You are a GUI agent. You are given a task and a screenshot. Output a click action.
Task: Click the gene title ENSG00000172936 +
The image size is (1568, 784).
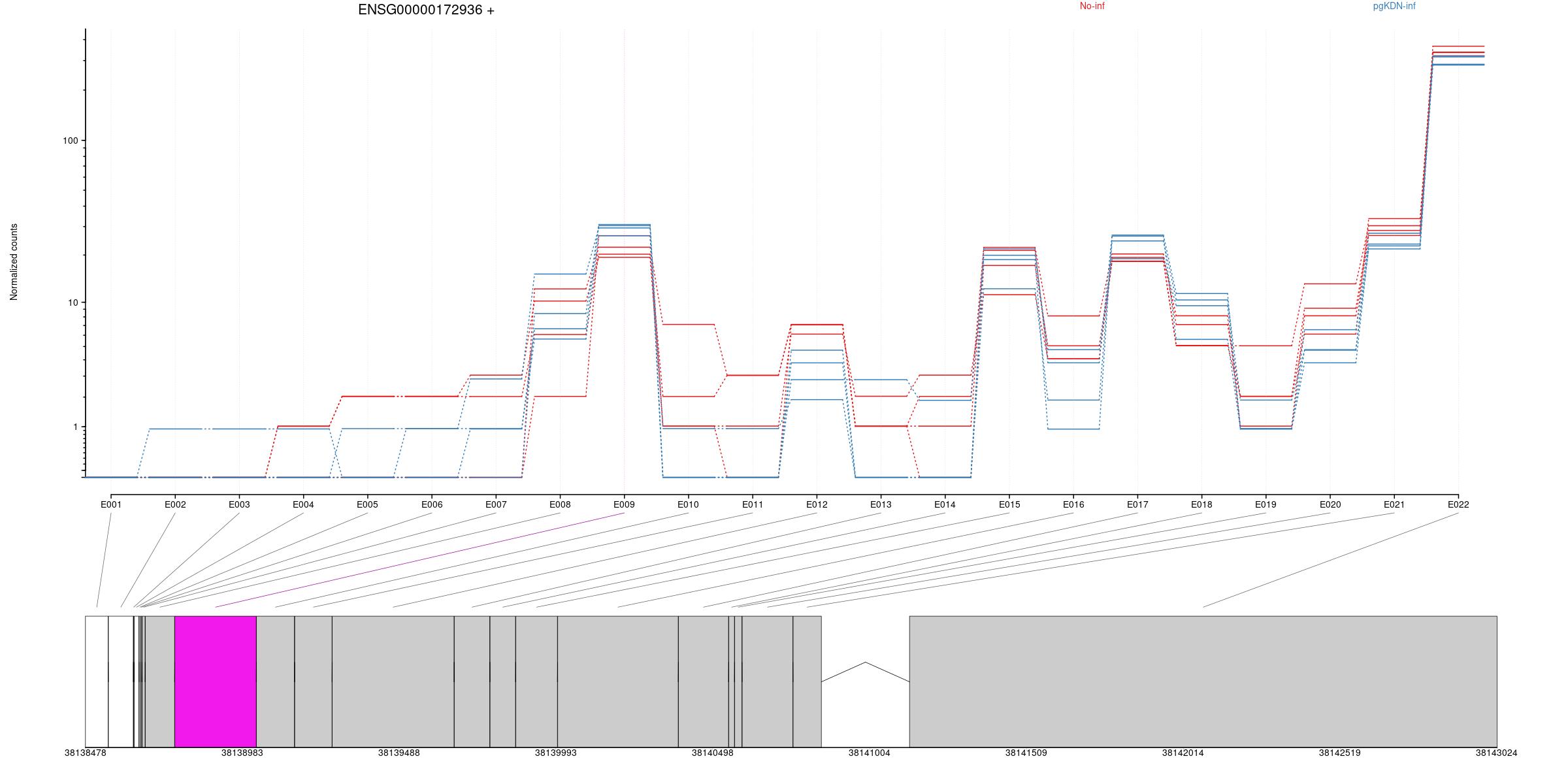426,10
